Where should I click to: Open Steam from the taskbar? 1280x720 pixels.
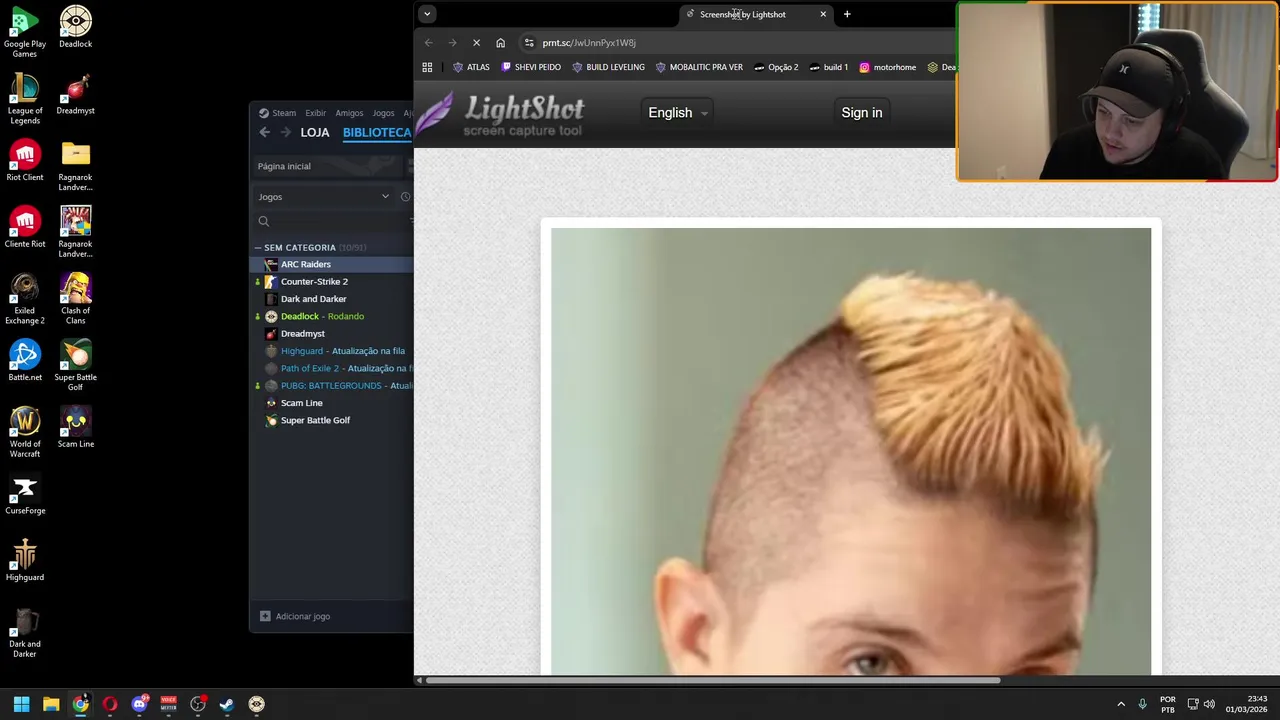(x=227, y=704)
